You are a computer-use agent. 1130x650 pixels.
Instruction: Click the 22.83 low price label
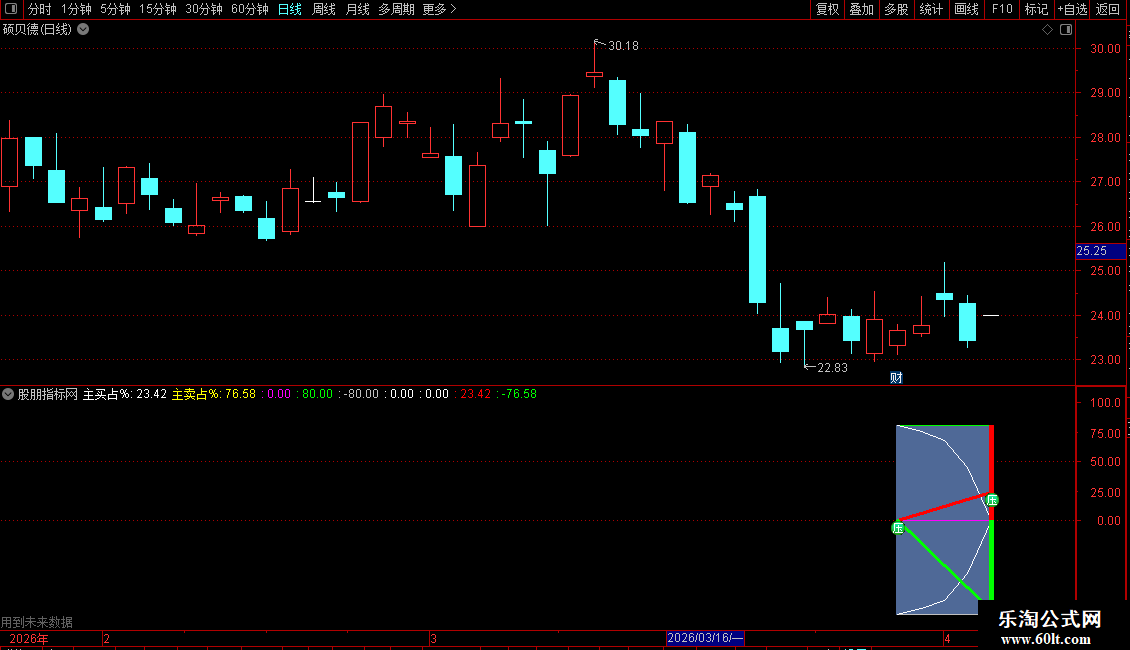832,368
